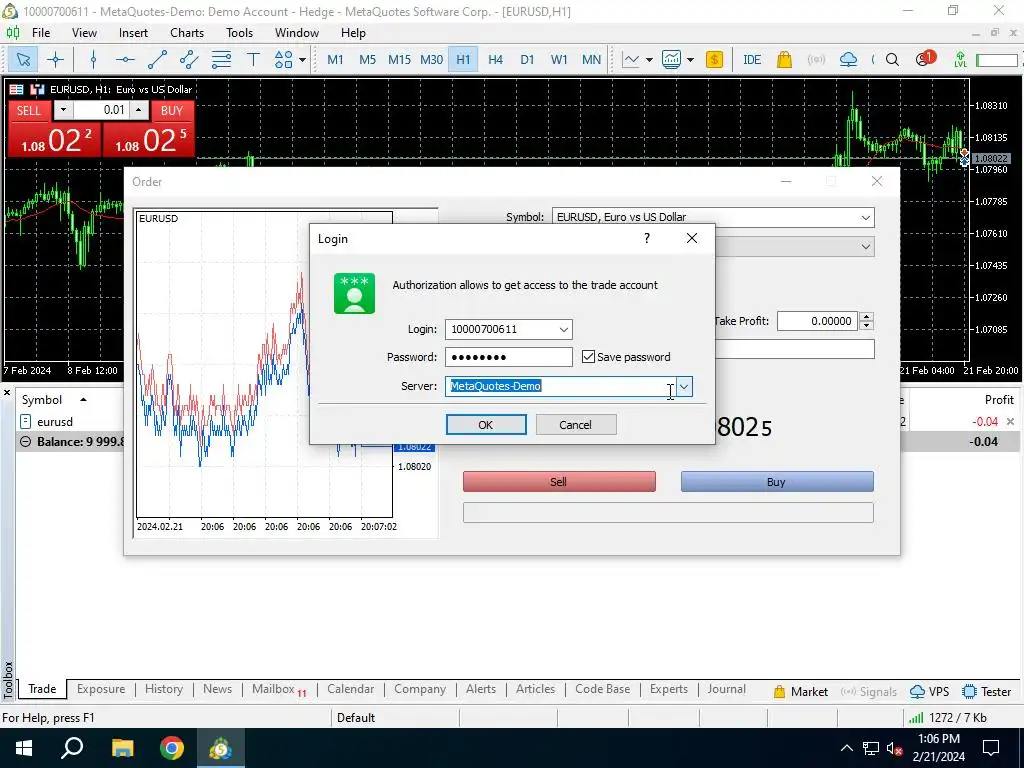Screen dimensions: 1024x768
Task: Open the Insert menu
Action: [x=133, y=33]
